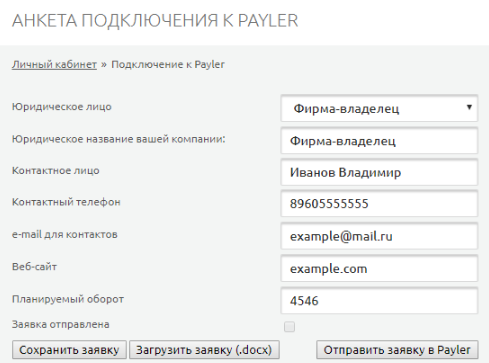Image resolution: width=489 pixels, height=363 pixels.
Task: Click the Планируемый оборот label
Action: pyautogui.click(x=68, y=299)
